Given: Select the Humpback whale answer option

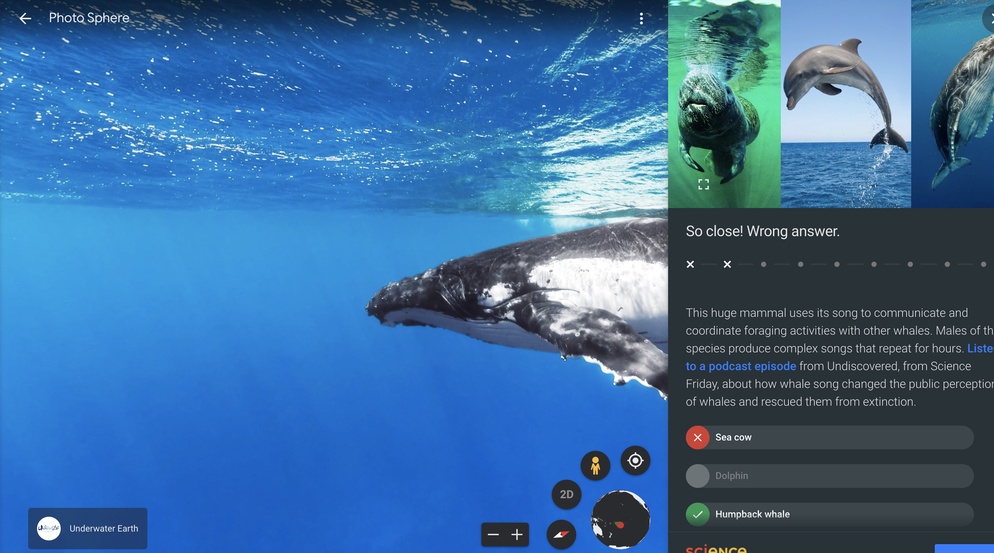Looking at the screenshot, I should point(829,514).
